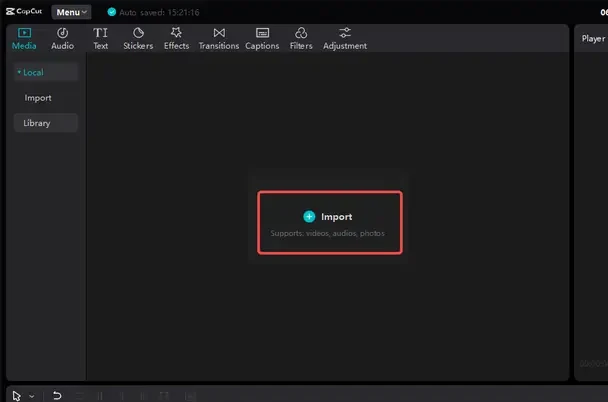Select Library in the left sidebar
This screenshot has height=402, width=608.
[45, 123]
